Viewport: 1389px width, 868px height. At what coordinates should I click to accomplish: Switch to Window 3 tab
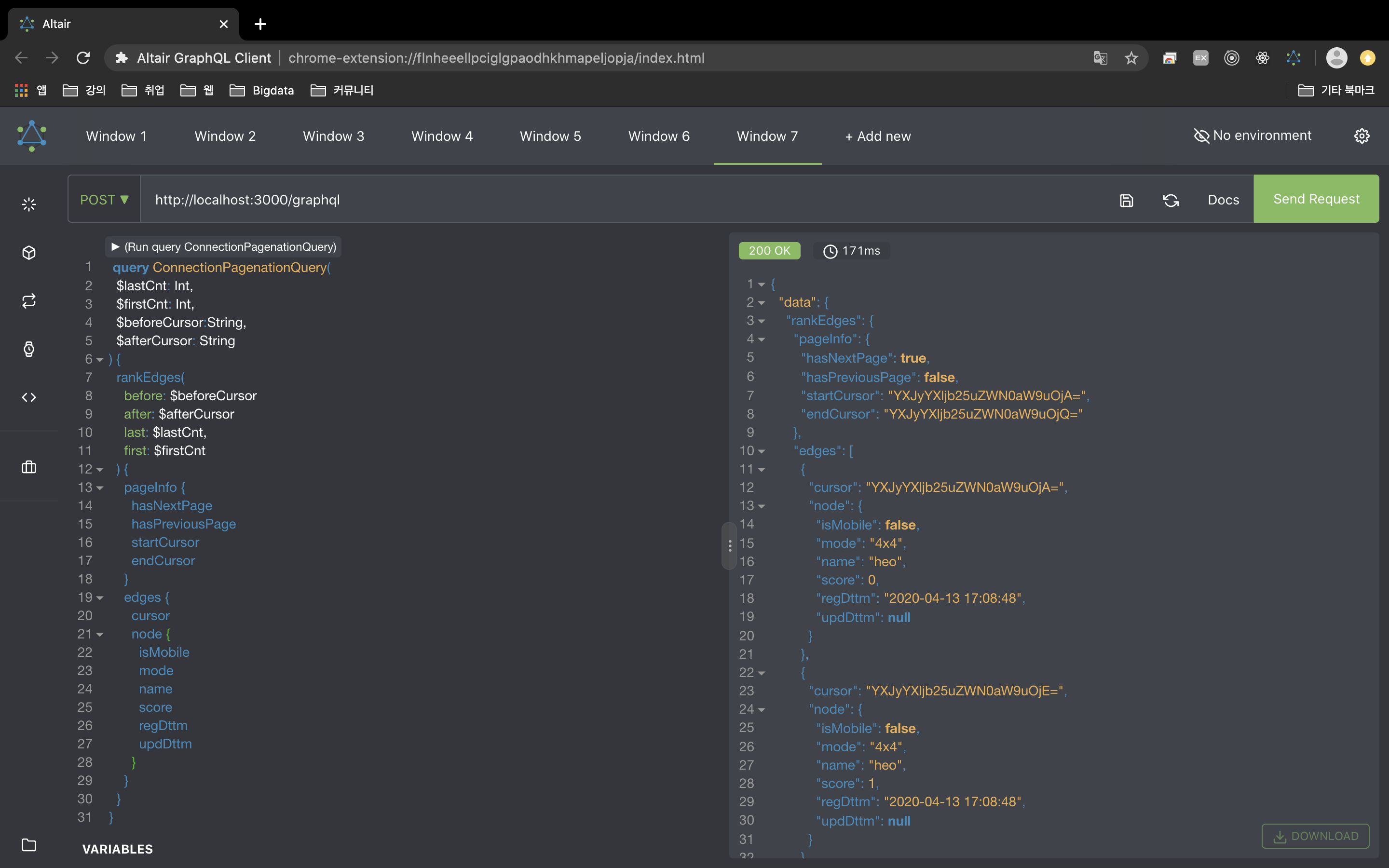[333, 136]
